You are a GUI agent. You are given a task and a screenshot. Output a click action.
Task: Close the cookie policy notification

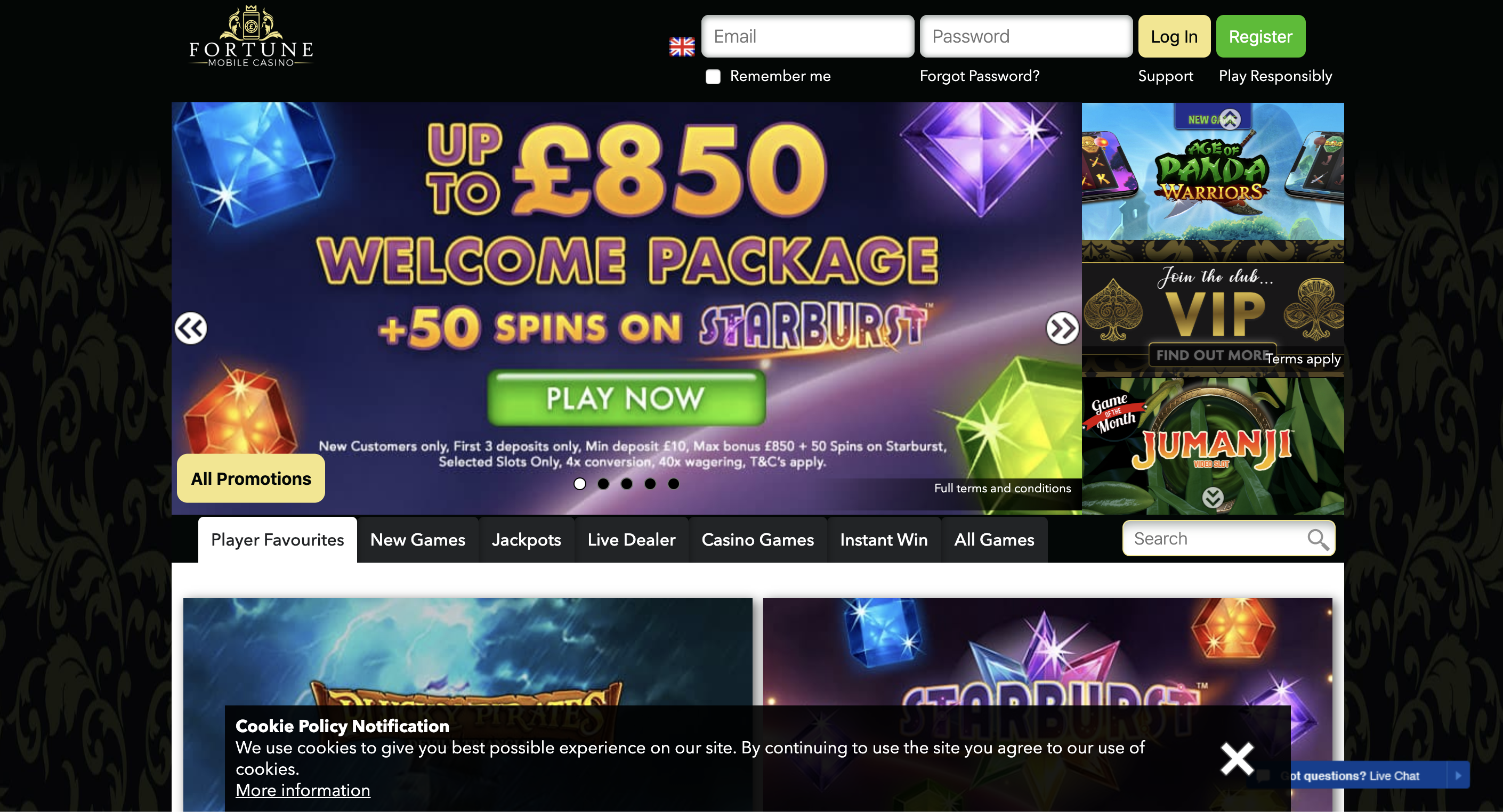[1237, 758]
